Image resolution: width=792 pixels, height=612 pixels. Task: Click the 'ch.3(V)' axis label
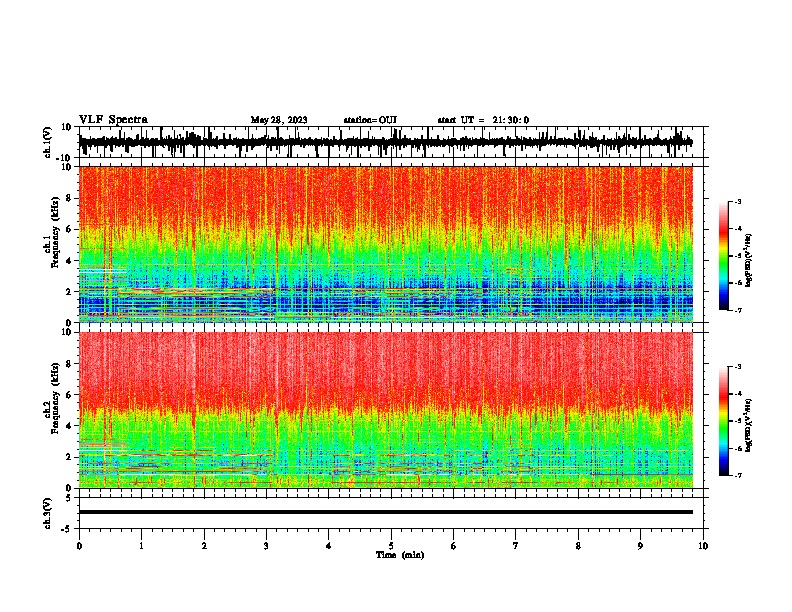tap(48, 513)
